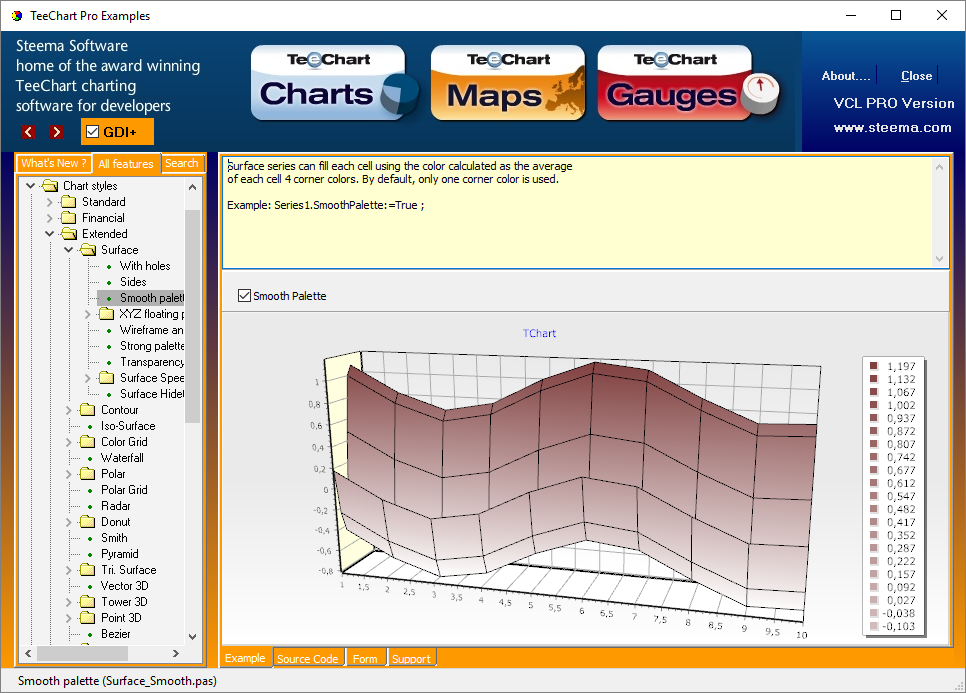This screenshot has height=693, width=966.
Task: Select the Vector 3D tree item
Action: (124, 586)
